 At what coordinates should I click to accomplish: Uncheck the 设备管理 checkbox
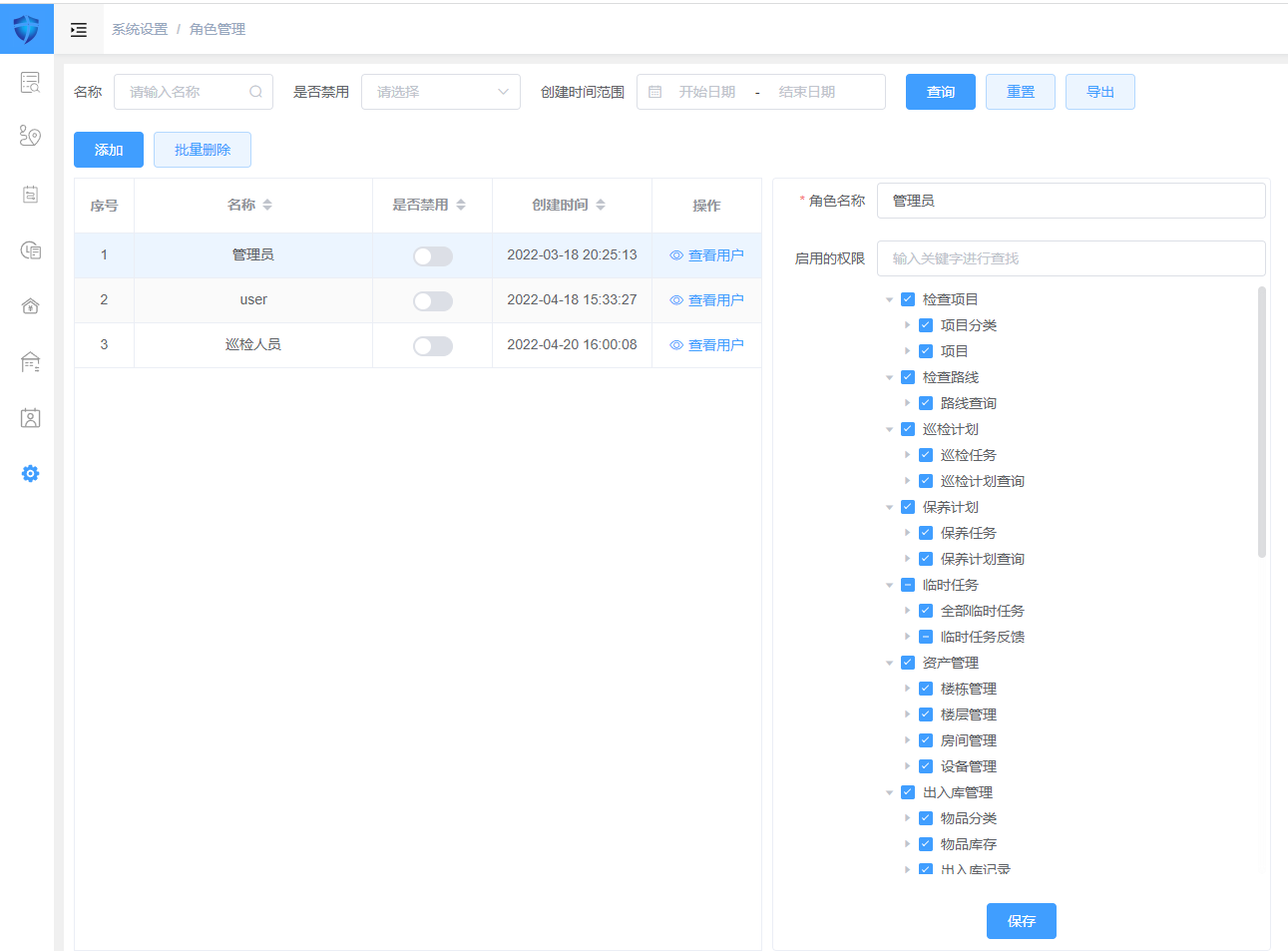click(926, 766)
